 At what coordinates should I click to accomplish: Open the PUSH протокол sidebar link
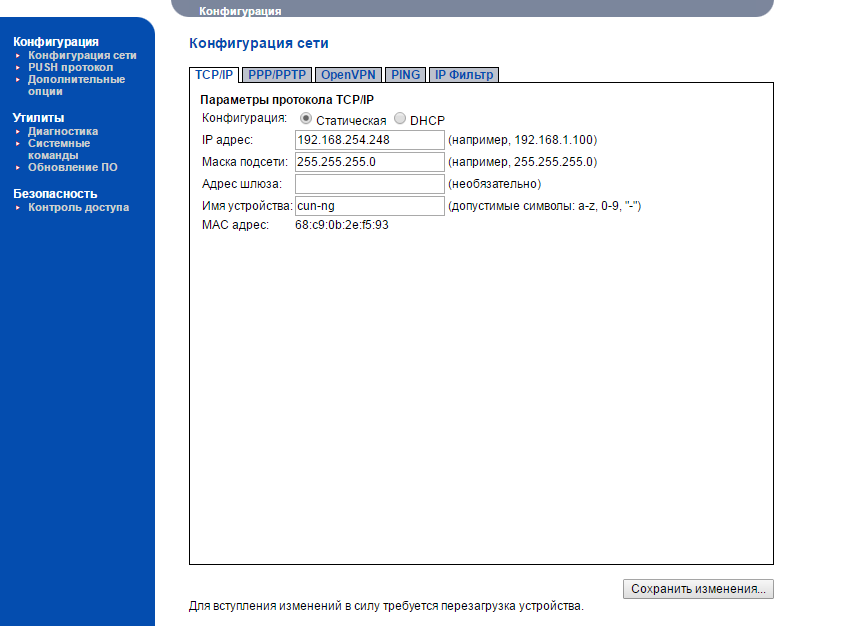coord(70,68)
